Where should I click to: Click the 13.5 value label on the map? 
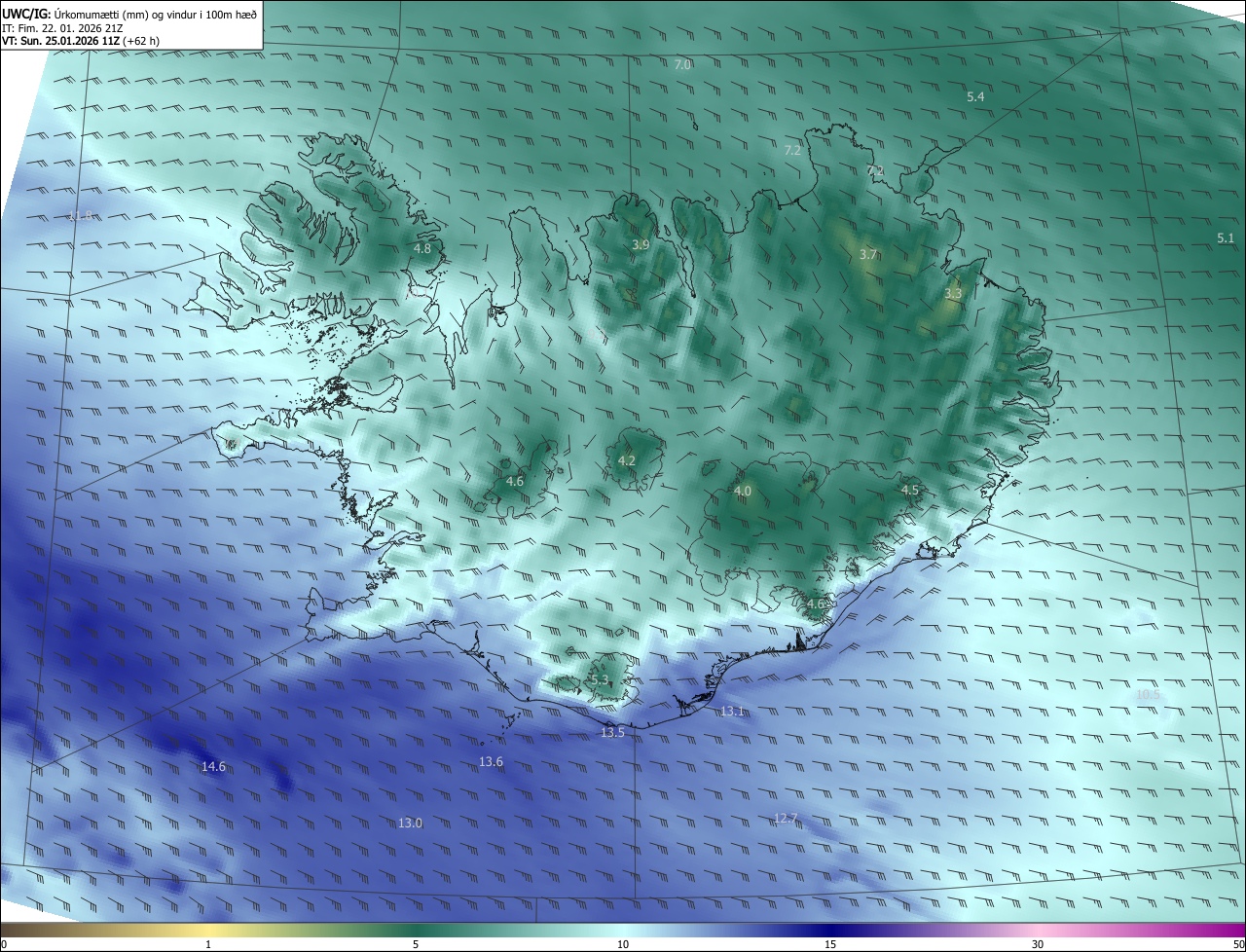(612, 732)
